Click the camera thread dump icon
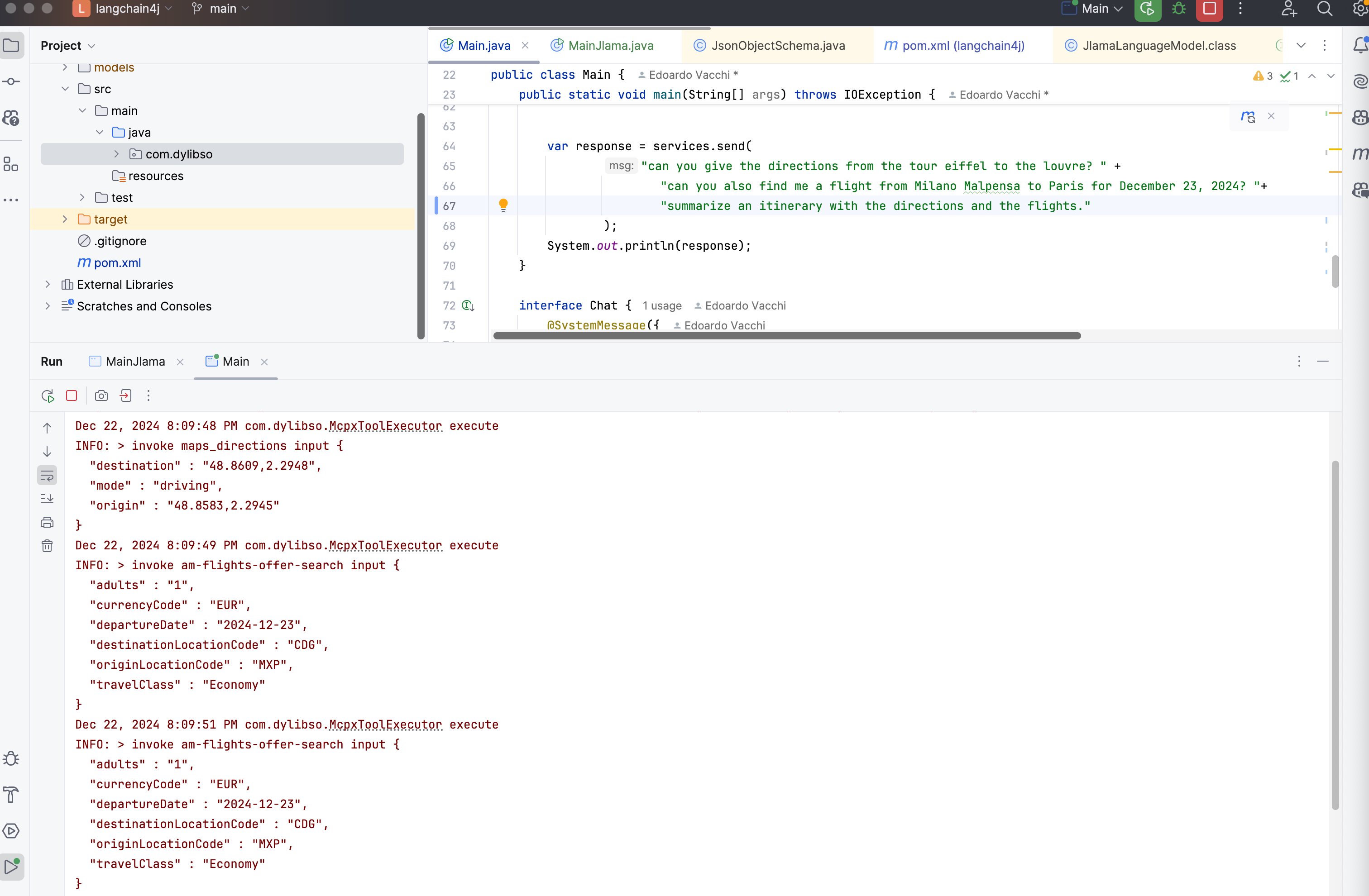The image size is (1369, 896). (x=101, y=396)
